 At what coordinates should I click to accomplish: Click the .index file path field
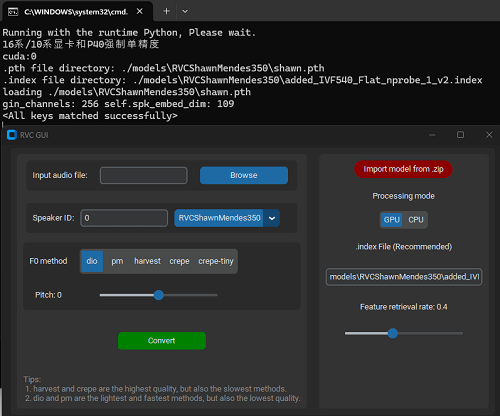tap(404, 277)
